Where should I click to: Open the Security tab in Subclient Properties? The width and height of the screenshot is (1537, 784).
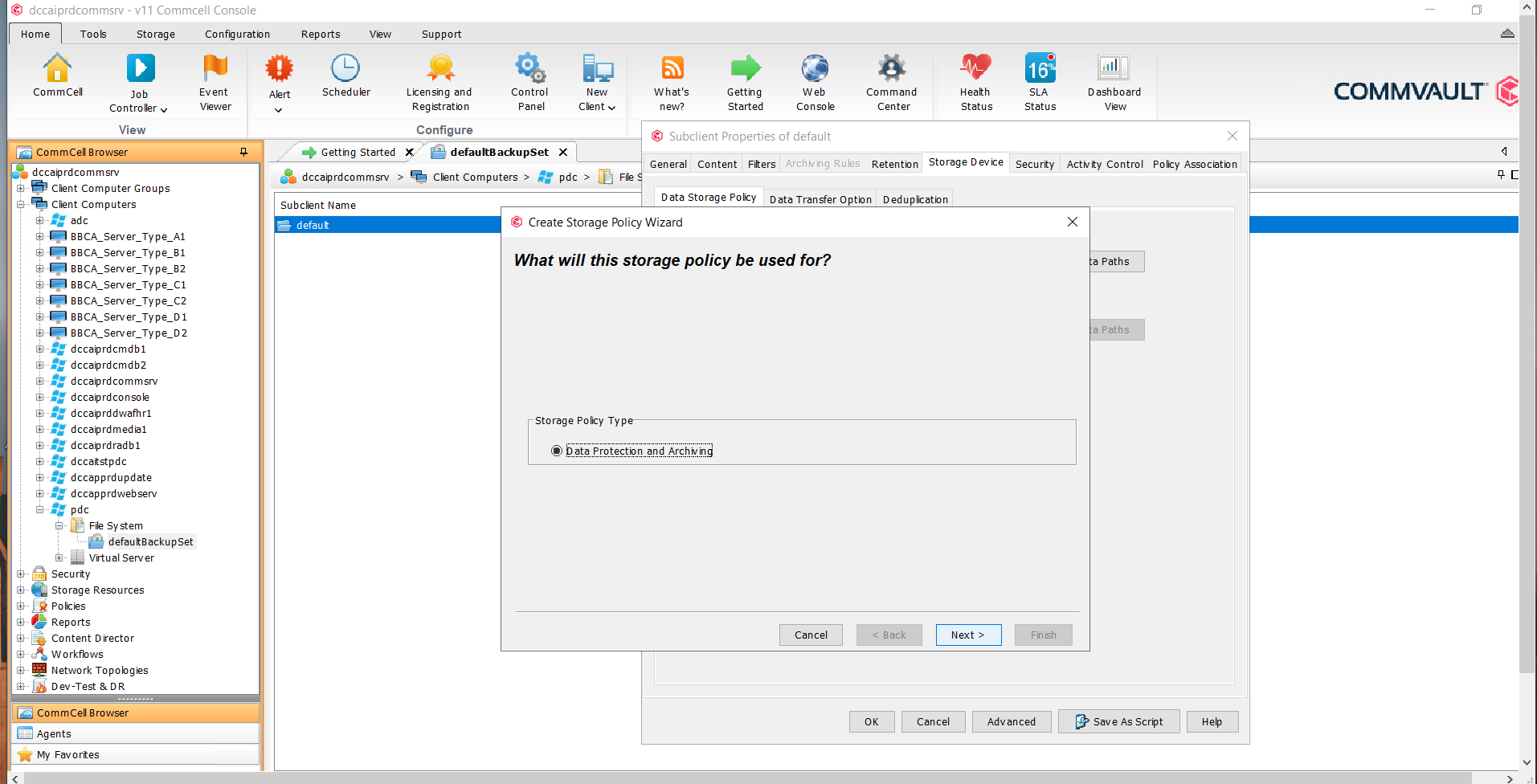point(1034,164)
